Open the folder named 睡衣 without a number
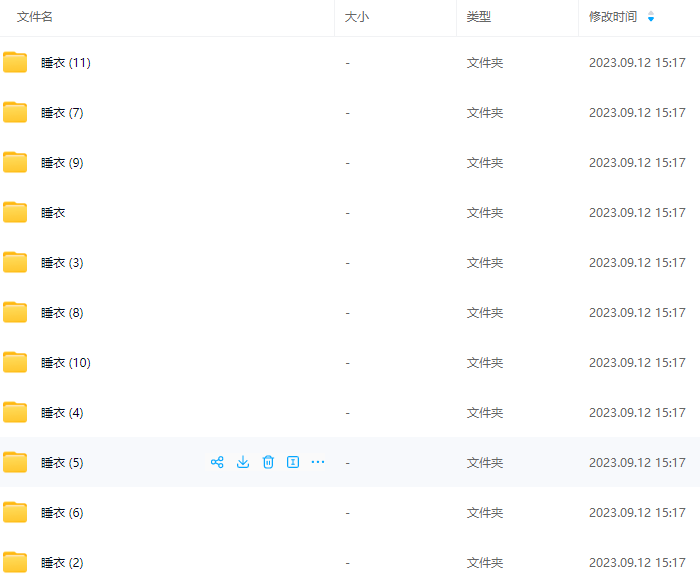 pos(53,213)
